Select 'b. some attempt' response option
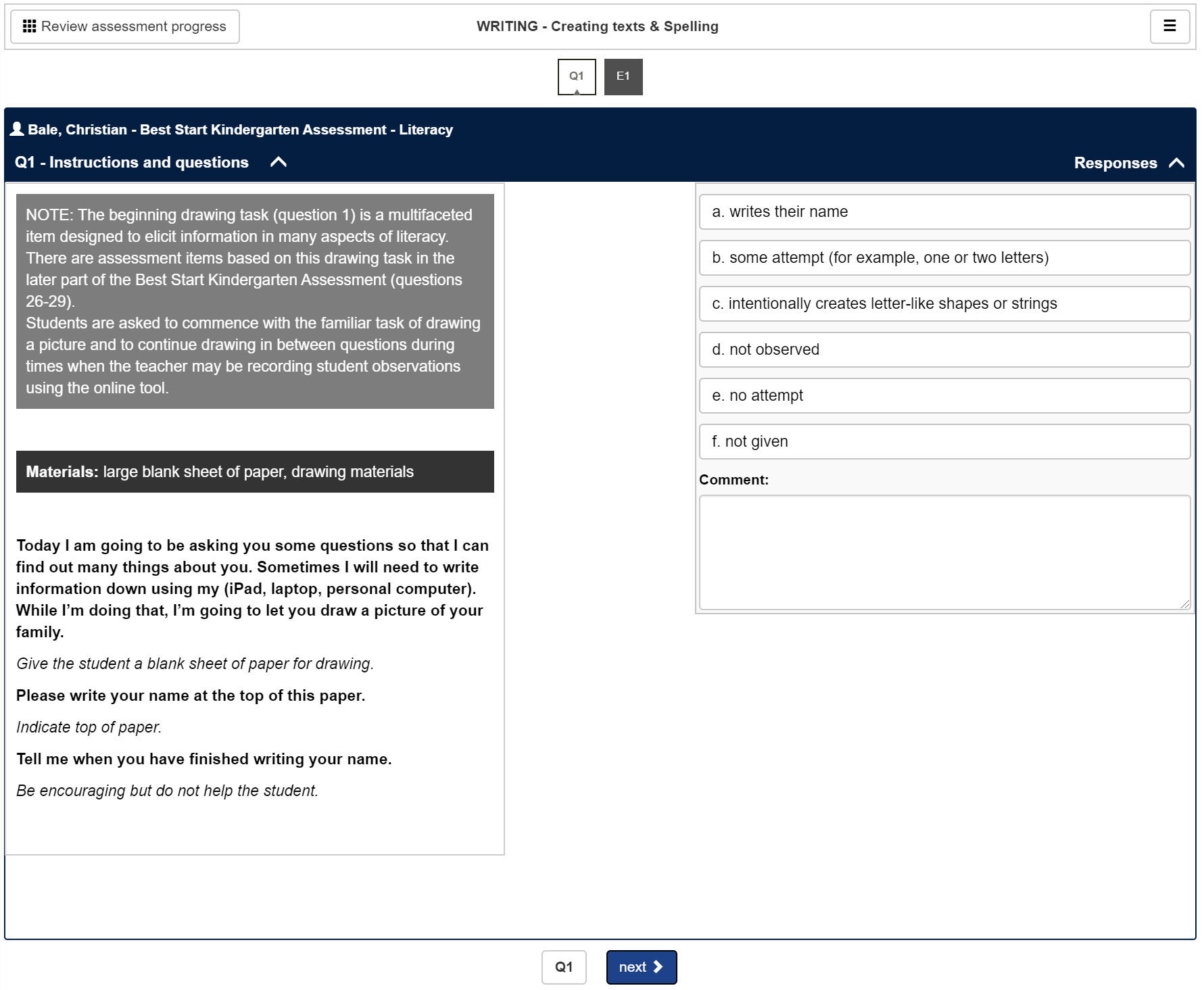This screenshot has width=1204, height=990. click(944, 257)
